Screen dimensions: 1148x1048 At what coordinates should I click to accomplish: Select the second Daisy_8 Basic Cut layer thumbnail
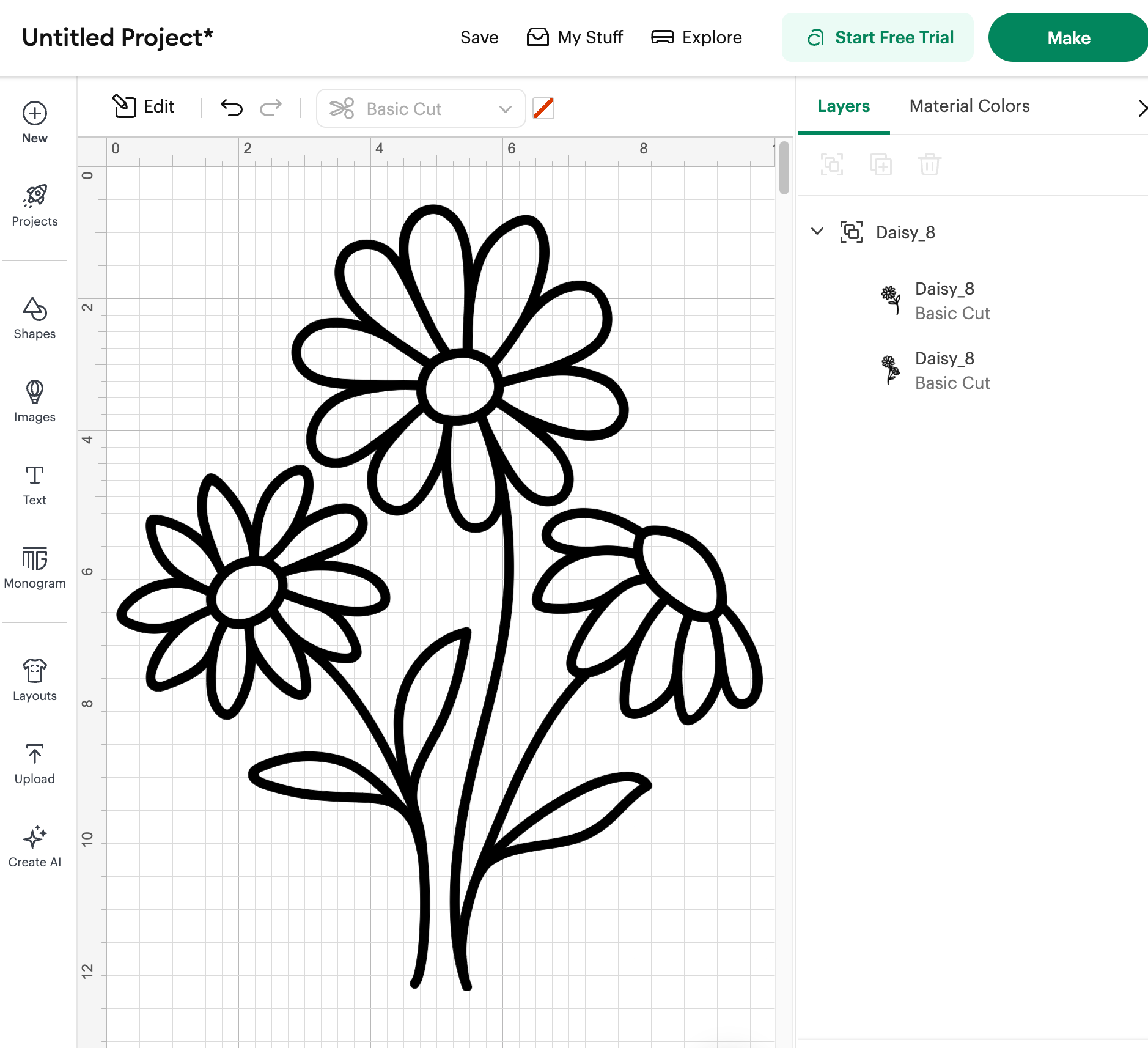(891, 369)
